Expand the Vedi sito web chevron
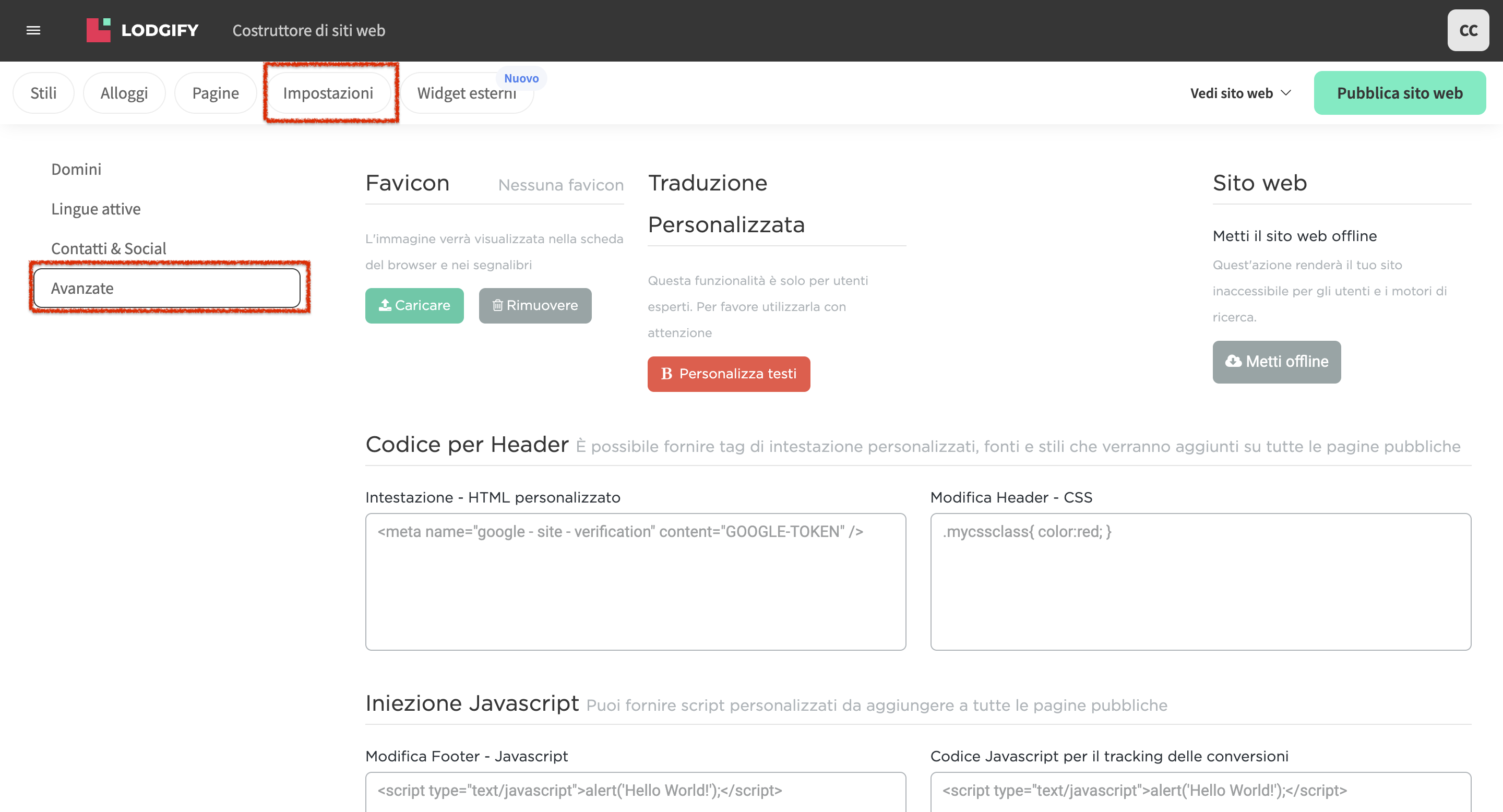Image resolution: width=1503 pixels, height=812 pixels. [x=1285, y=93]
